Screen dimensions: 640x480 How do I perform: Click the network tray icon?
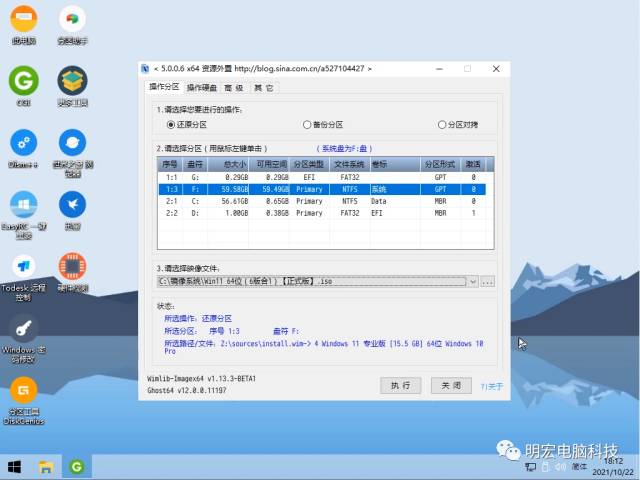(530, 467)
